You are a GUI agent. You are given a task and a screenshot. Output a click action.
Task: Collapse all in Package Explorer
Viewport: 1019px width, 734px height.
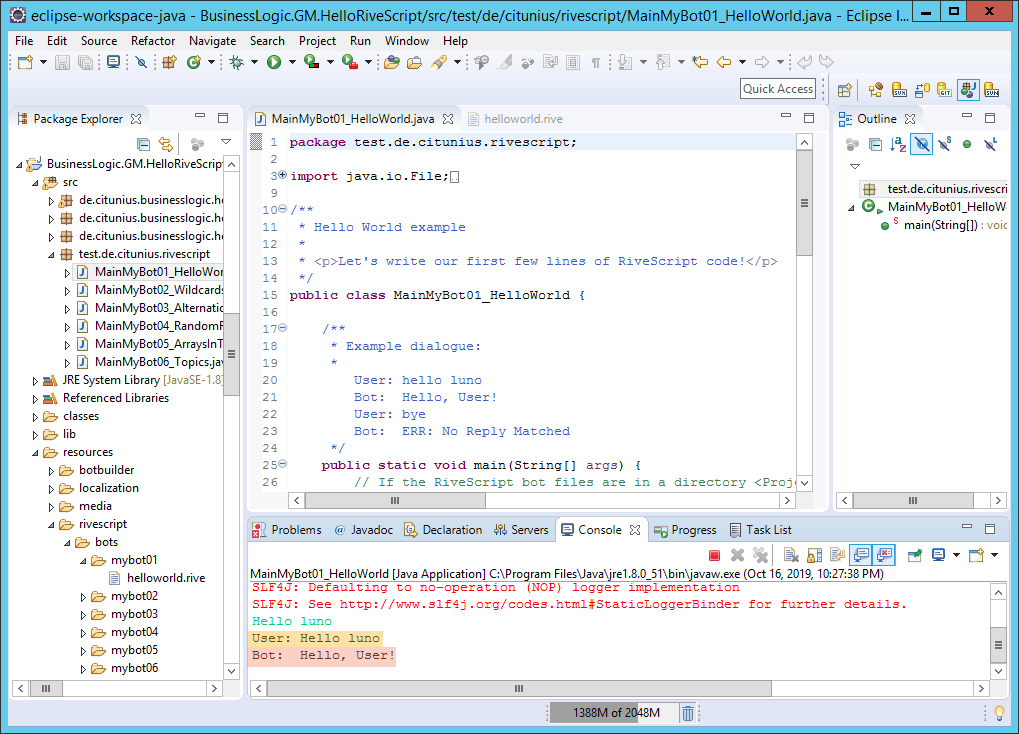click(143, 144)
